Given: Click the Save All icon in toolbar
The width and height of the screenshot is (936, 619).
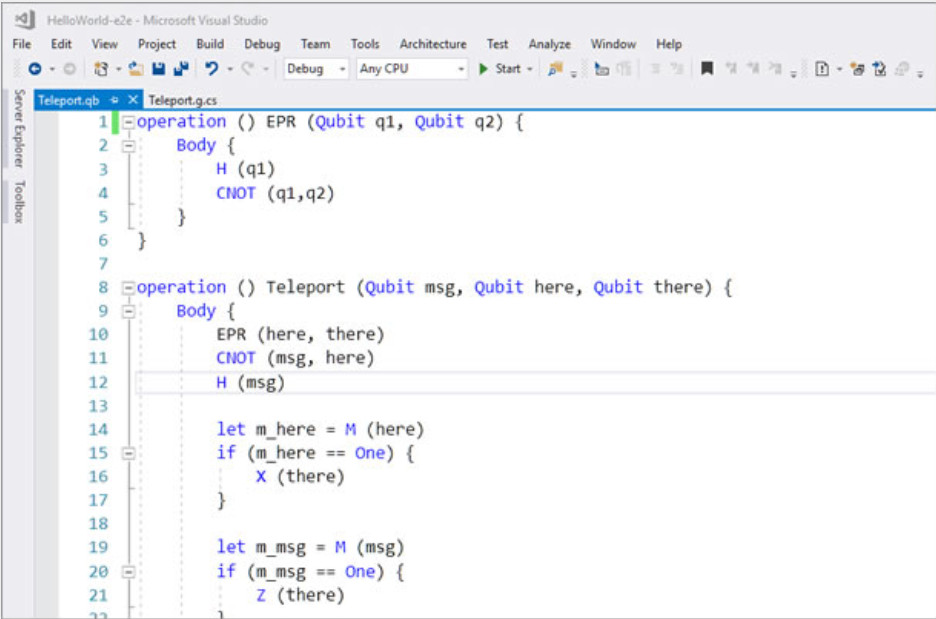Looking at the screenshot, I should (180, 69).
